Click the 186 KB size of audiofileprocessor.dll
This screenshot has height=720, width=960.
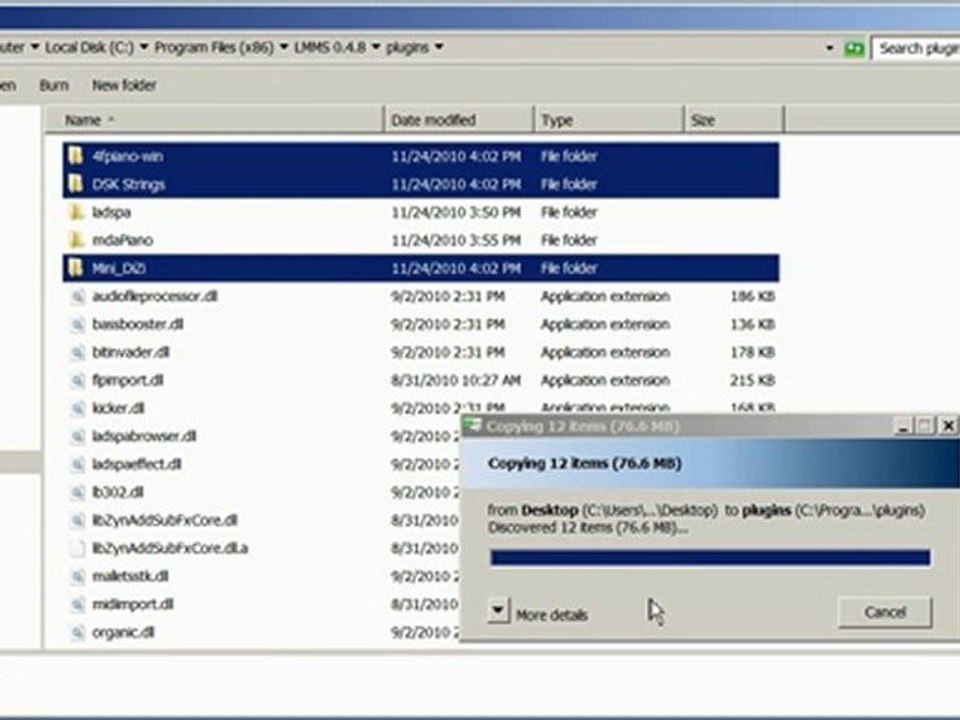(x=752, y=296)
